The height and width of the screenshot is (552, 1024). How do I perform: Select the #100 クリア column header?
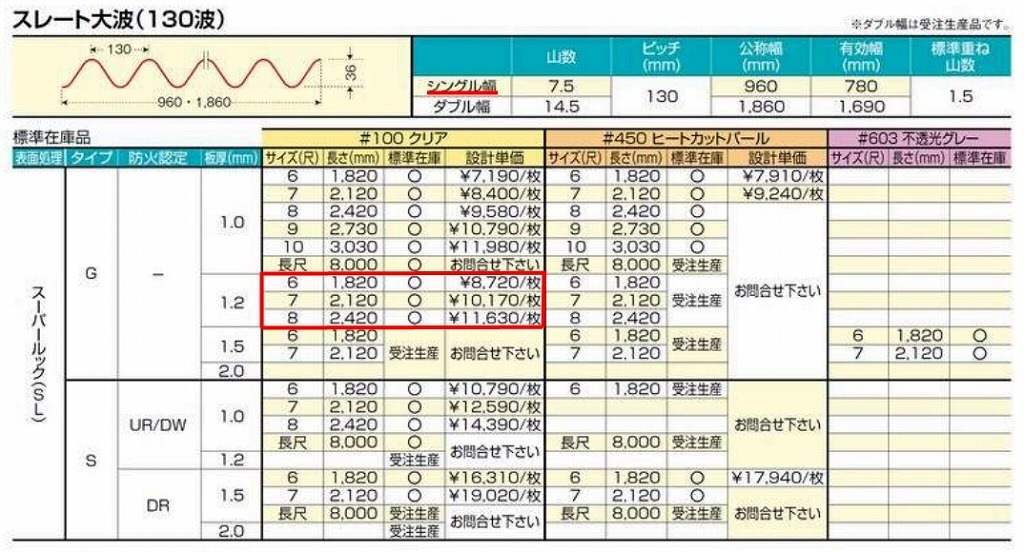(402, 139)
